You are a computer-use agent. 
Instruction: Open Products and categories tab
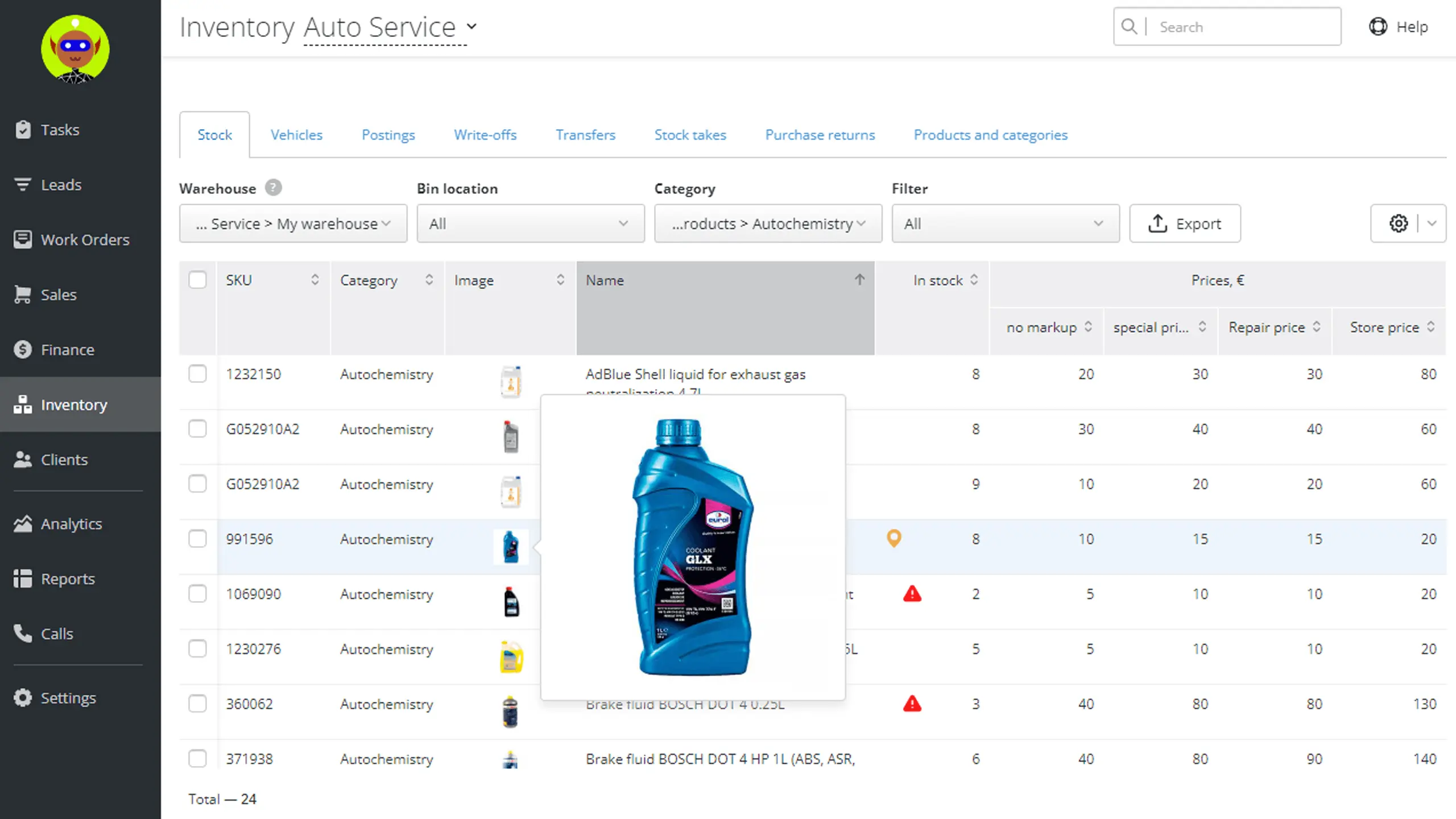[x=990, y=135]
